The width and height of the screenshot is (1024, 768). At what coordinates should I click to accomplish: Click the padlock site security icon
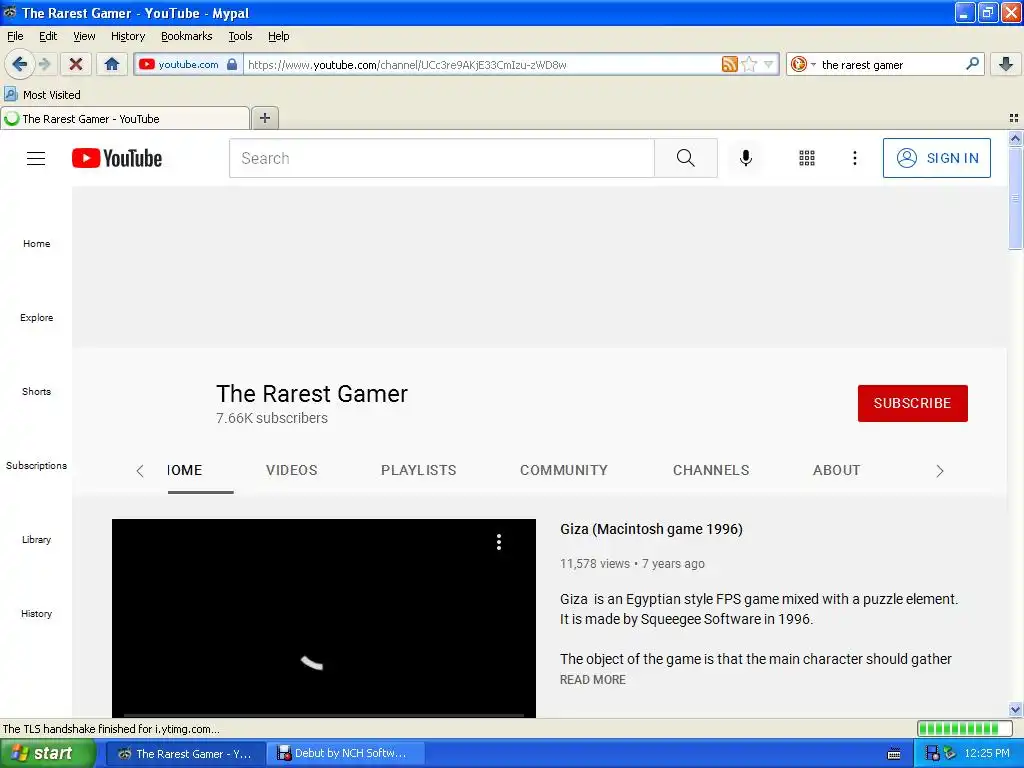click(x=232, y=64)
